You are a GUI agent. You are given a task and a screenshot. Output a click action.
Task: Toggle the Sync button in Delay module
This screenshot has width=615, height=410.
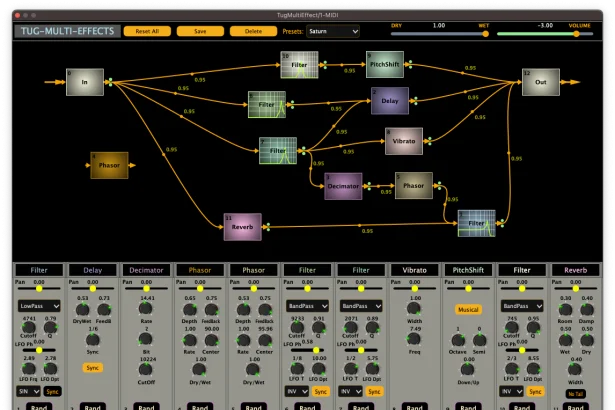coord(93,368)
